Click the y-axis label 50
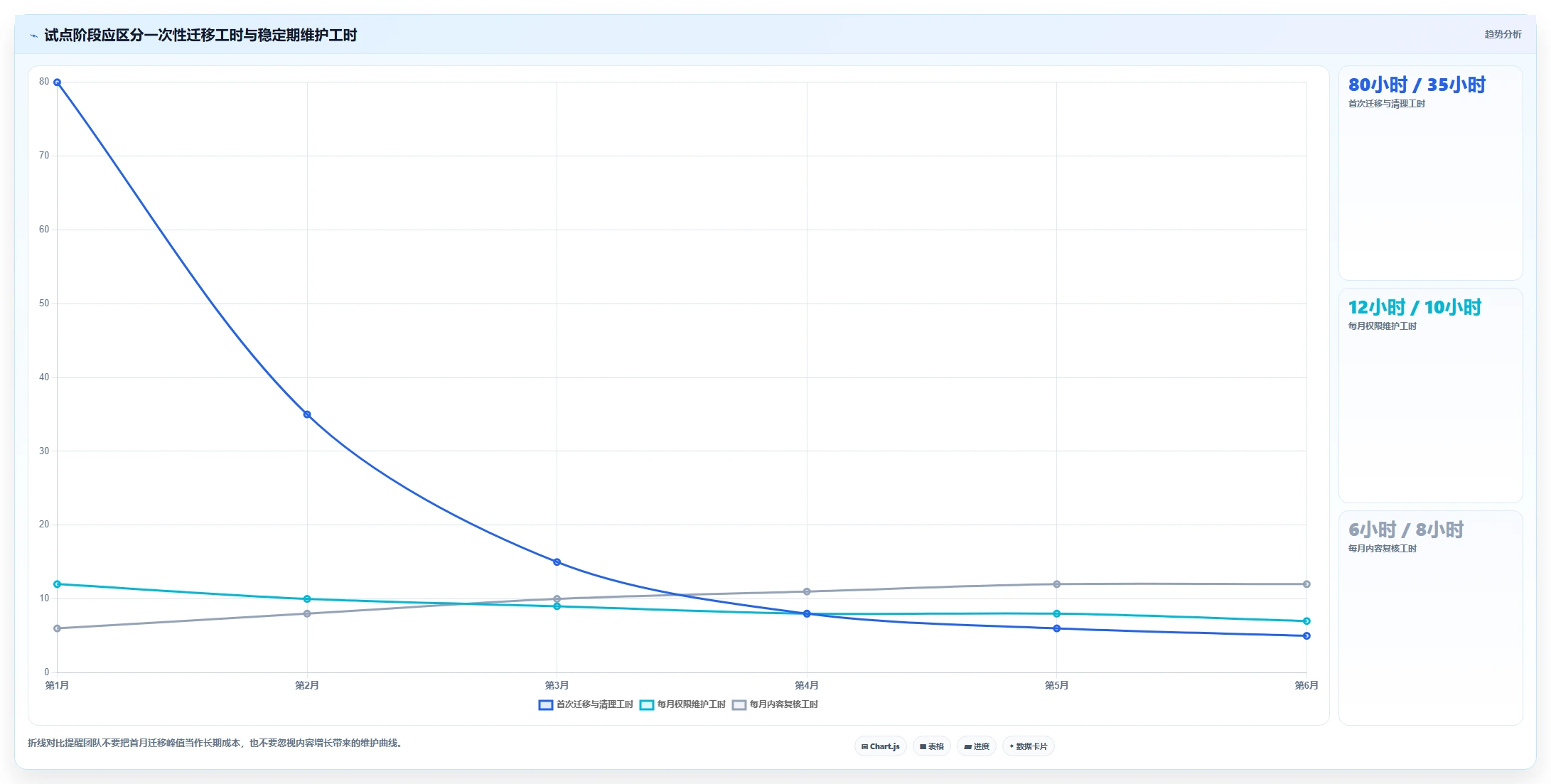1551x784 pixels. click(x=44, y=304)
